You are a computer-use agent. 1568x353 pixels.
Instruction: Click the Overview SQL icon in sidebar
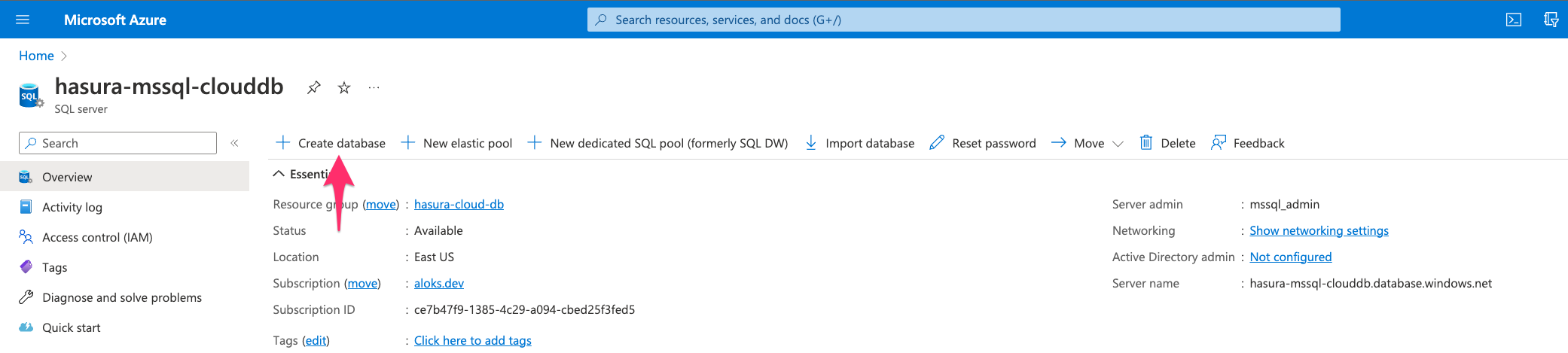point(26,177)
